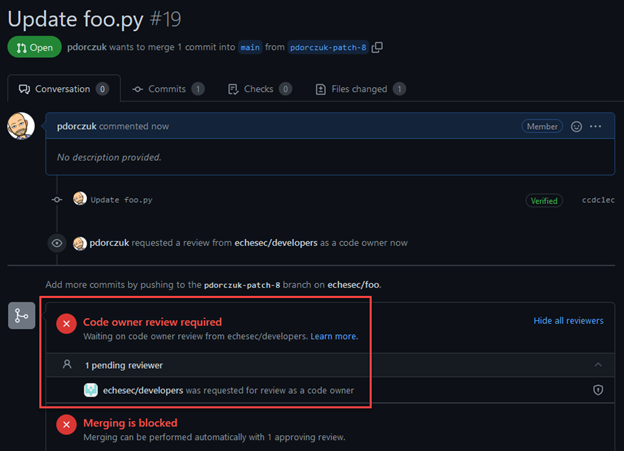Click the echesec/developers team avatar

pyautogui.click(x=91, y=390)
